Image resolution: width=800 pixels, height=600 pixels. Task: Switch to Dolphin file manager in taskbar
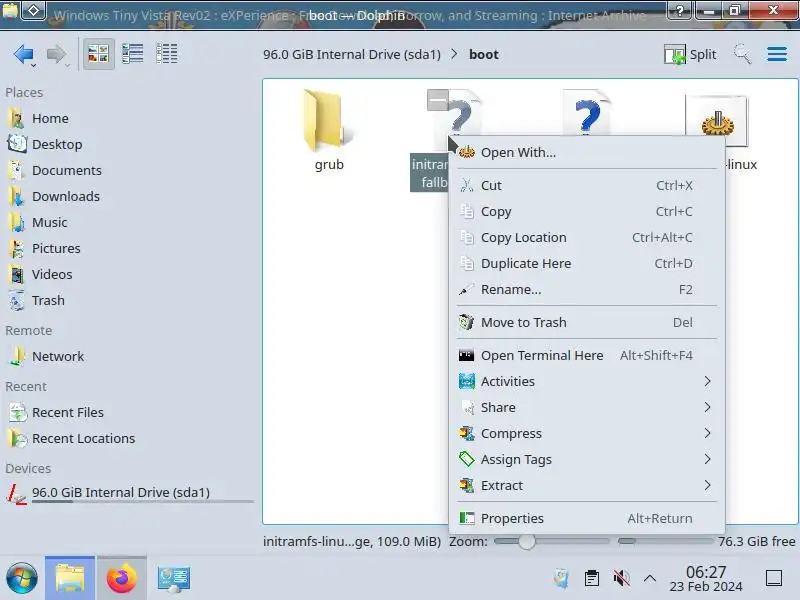point(70,579)
